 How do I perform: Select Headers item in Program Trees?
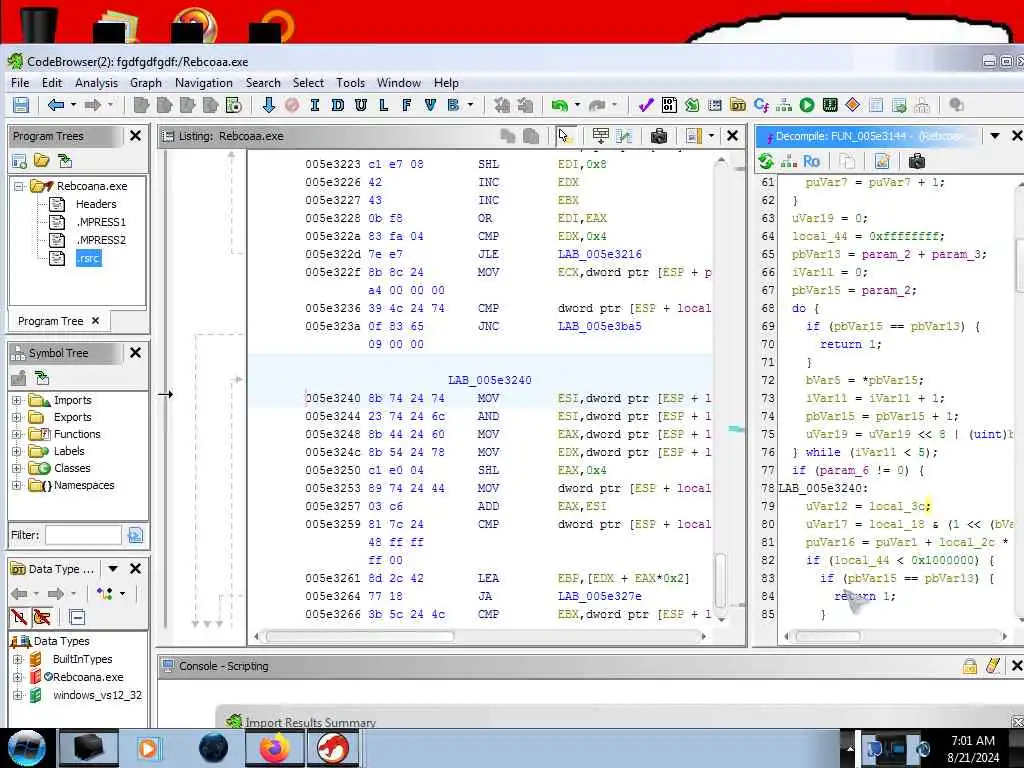[x=96, y=204]
